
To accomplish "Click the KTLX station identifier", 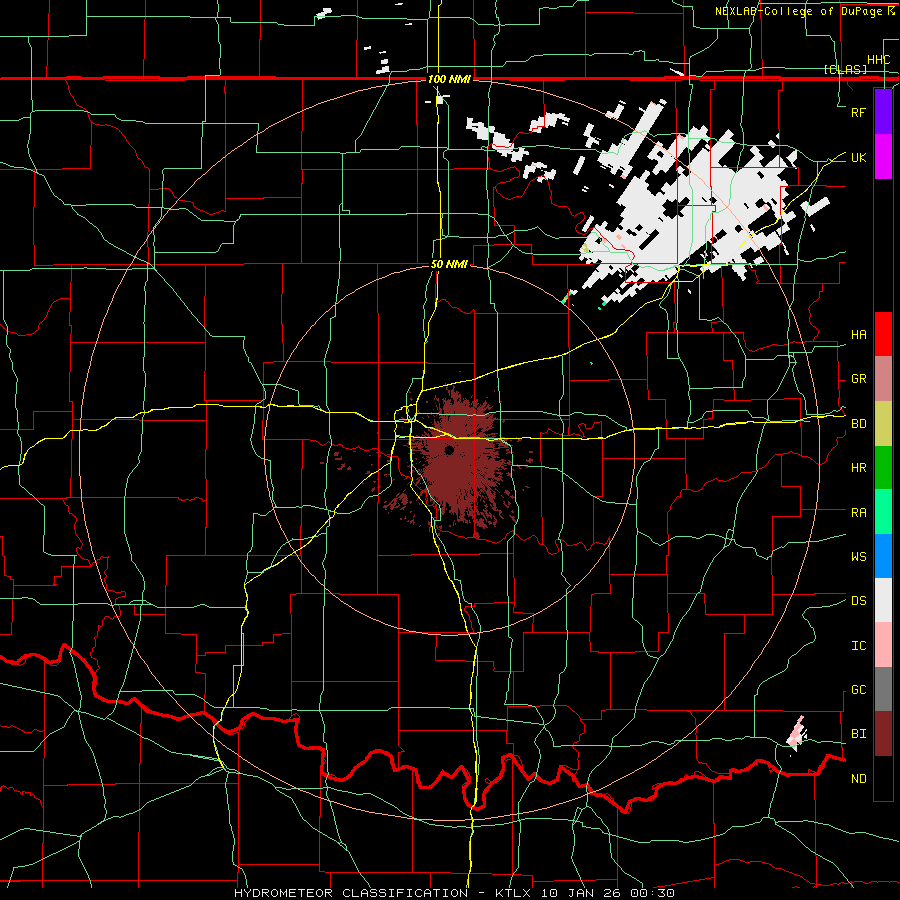I will 514,893.
